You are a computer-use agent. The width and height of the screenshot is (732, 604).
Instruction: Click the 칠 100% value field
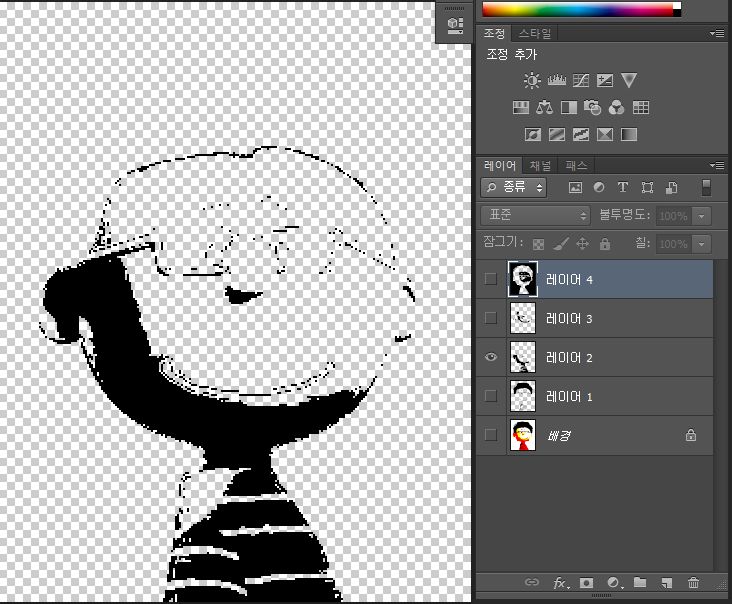tap(674, 244)
